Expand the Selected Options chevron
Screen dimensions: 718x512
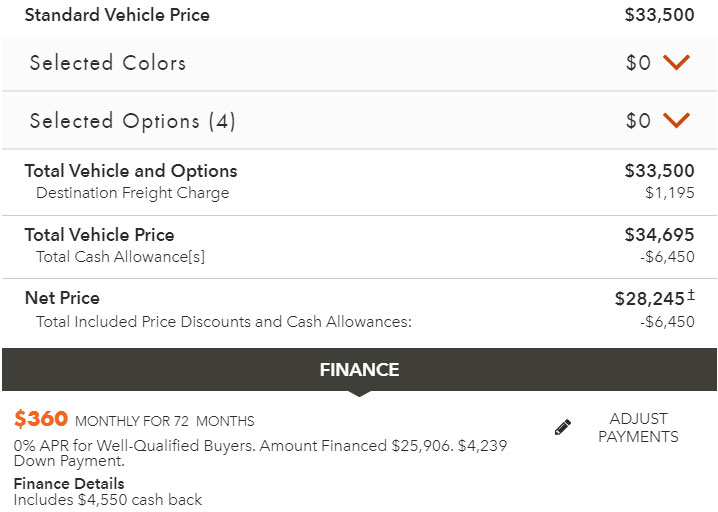click(x=676, y=120)
